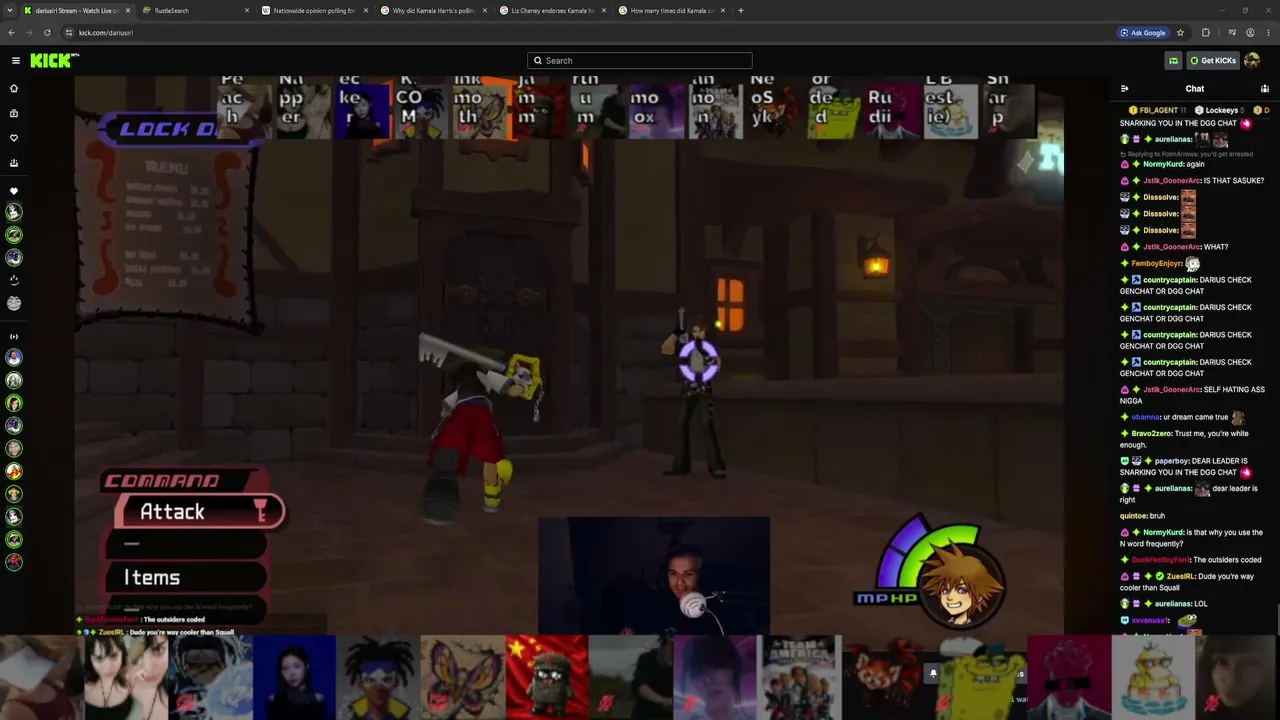Image resolution: width=1280 pixels, height=720 pixels.
Task: Click username Jstlk_GoonerArc asking about Sasuke
Action: pos(1172,180)
